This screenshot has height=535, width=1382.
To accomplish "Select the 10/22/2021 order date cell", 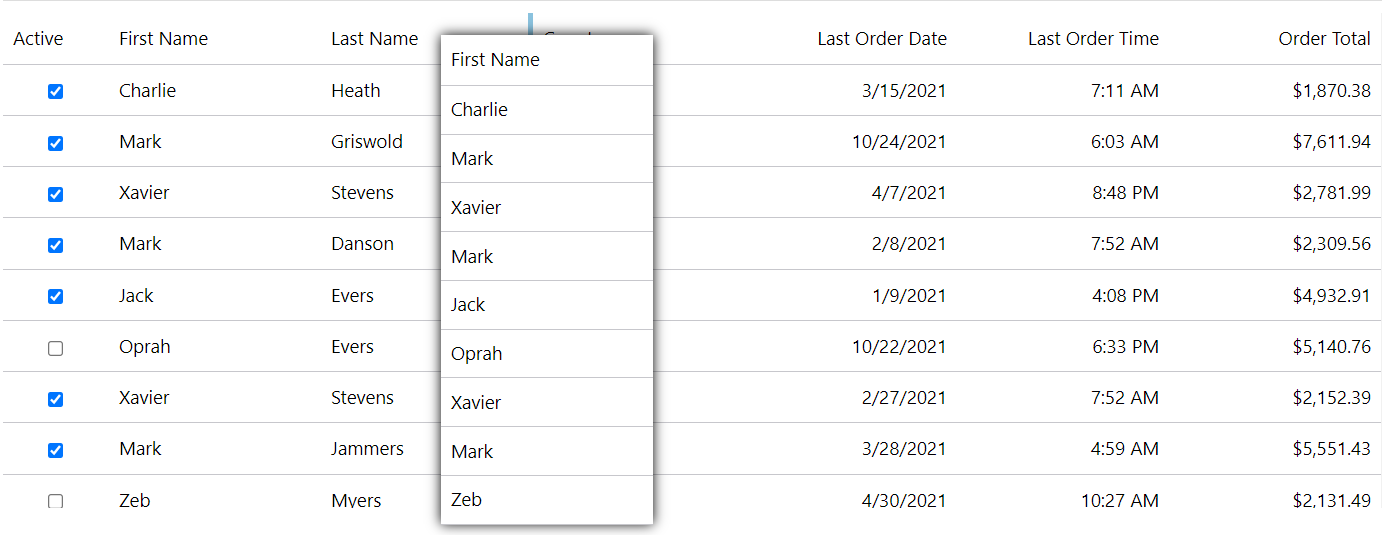I will (x=899, y=347).
